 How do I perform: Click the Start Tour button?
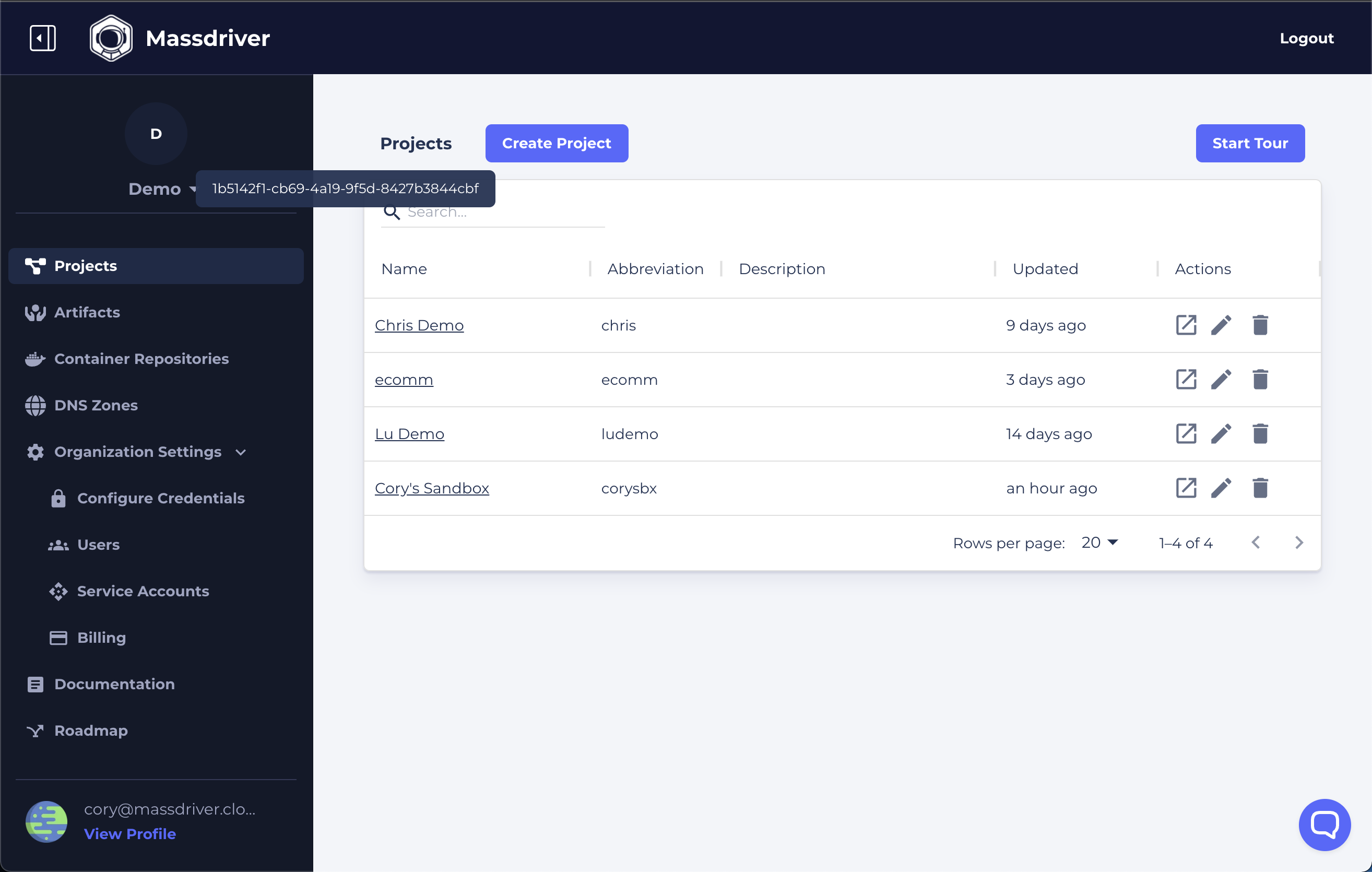click(1250, 143)
